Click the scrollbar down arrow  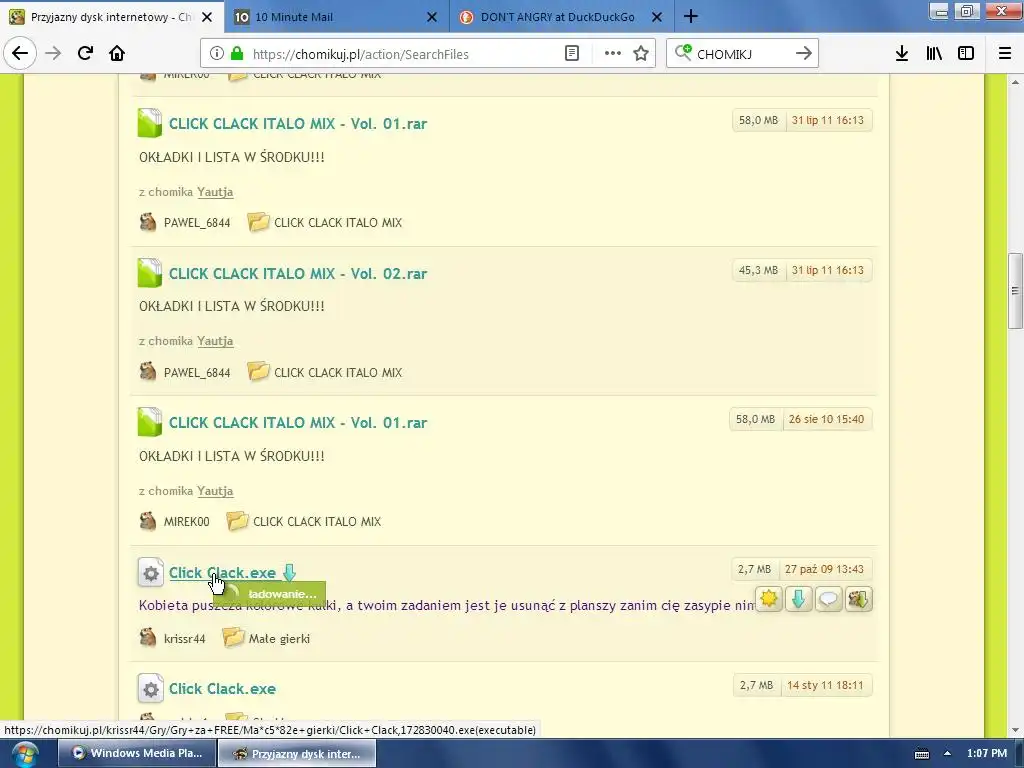[1015, 730]
